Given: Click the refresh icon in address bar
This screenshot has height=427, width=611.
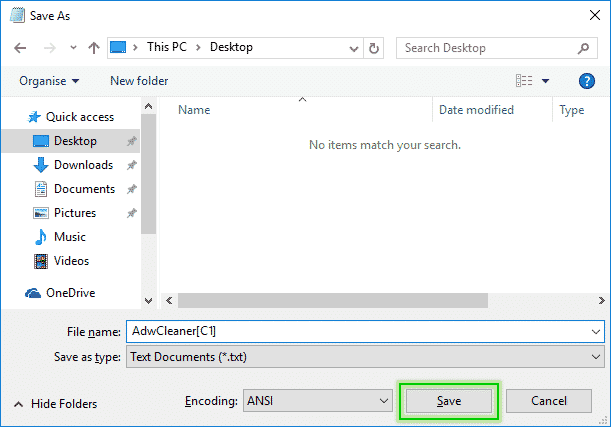Looking at the screenshot, I should pyautogui.click(x=374, y=48).
